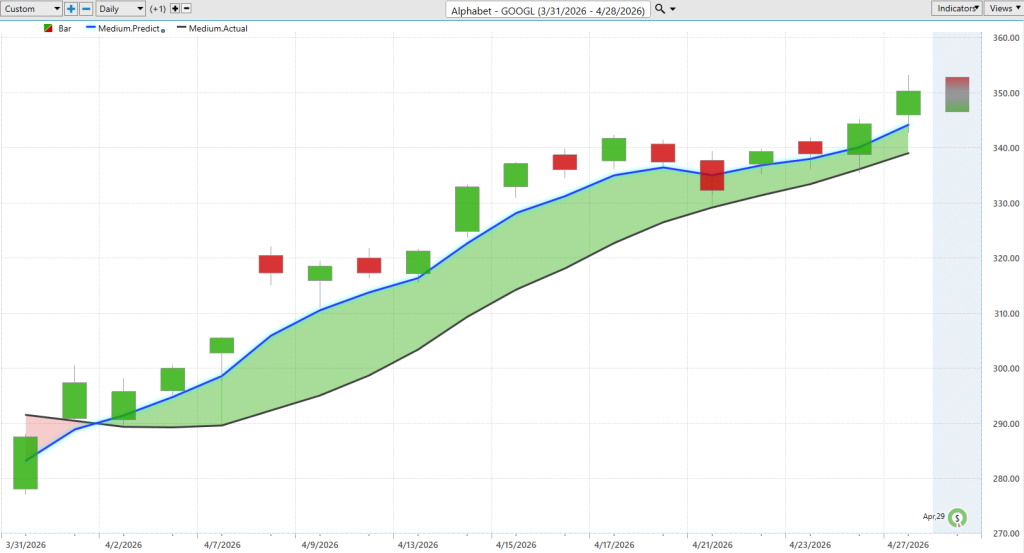The height and width of the screenshot is (553, 1024).
Task: Click the blue minus zoom-out button
Action: click(86, 9)
